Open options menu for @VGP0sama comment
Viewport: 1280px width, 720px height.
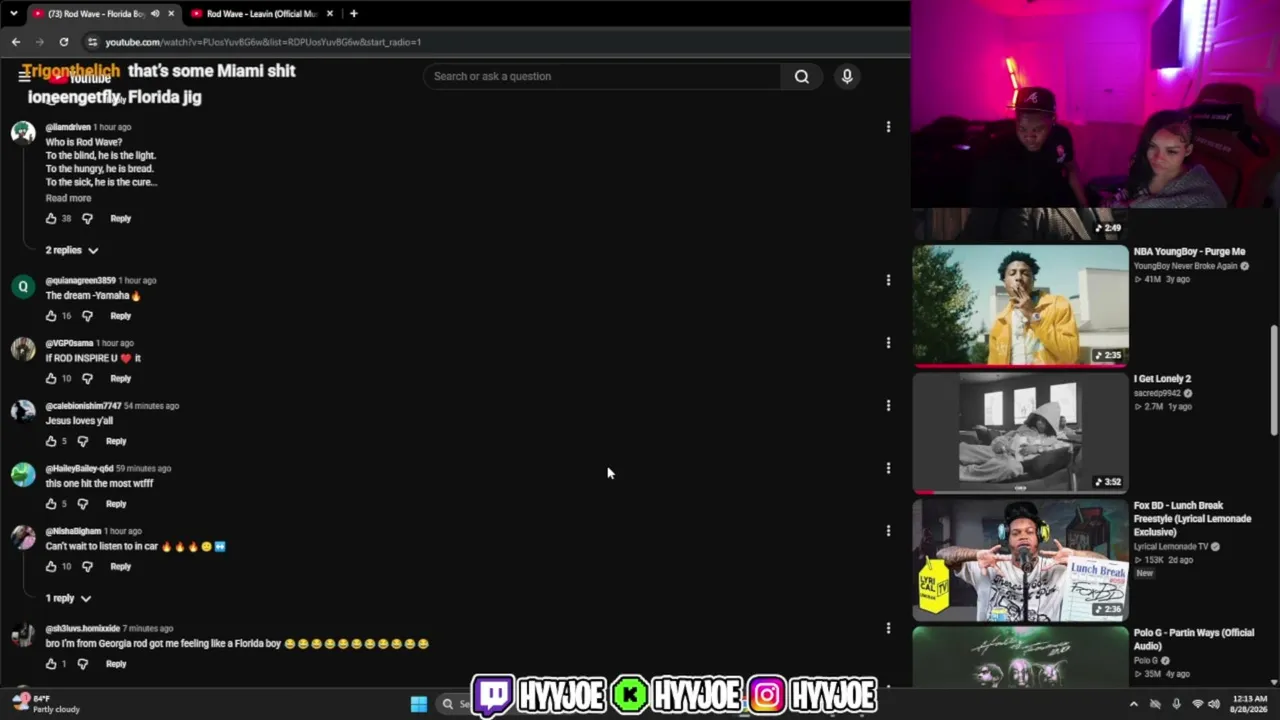coord(888,343)
